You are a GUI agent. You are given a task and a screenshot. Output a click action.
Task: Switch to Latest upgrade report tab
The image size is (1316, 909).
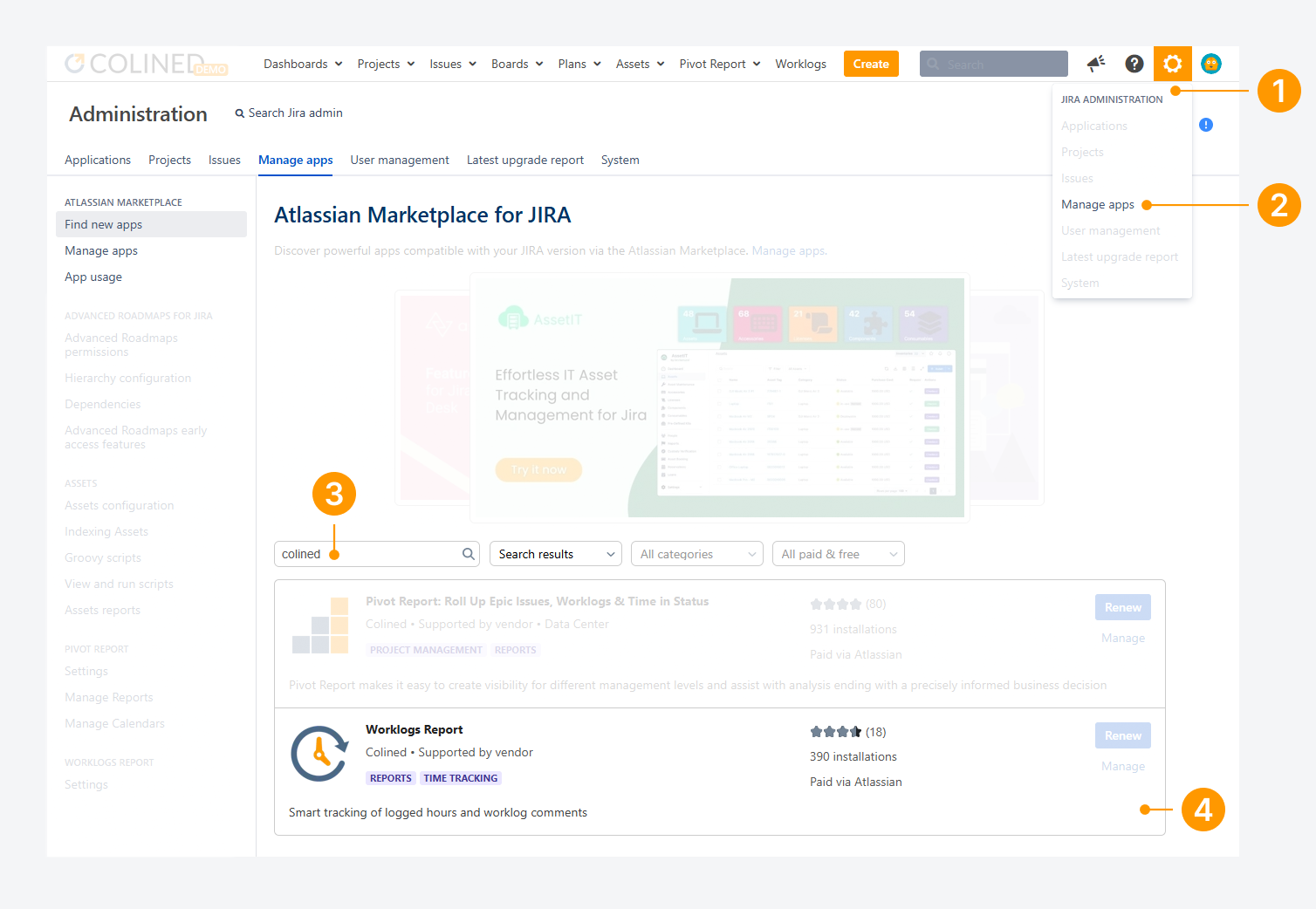[525, 160]
